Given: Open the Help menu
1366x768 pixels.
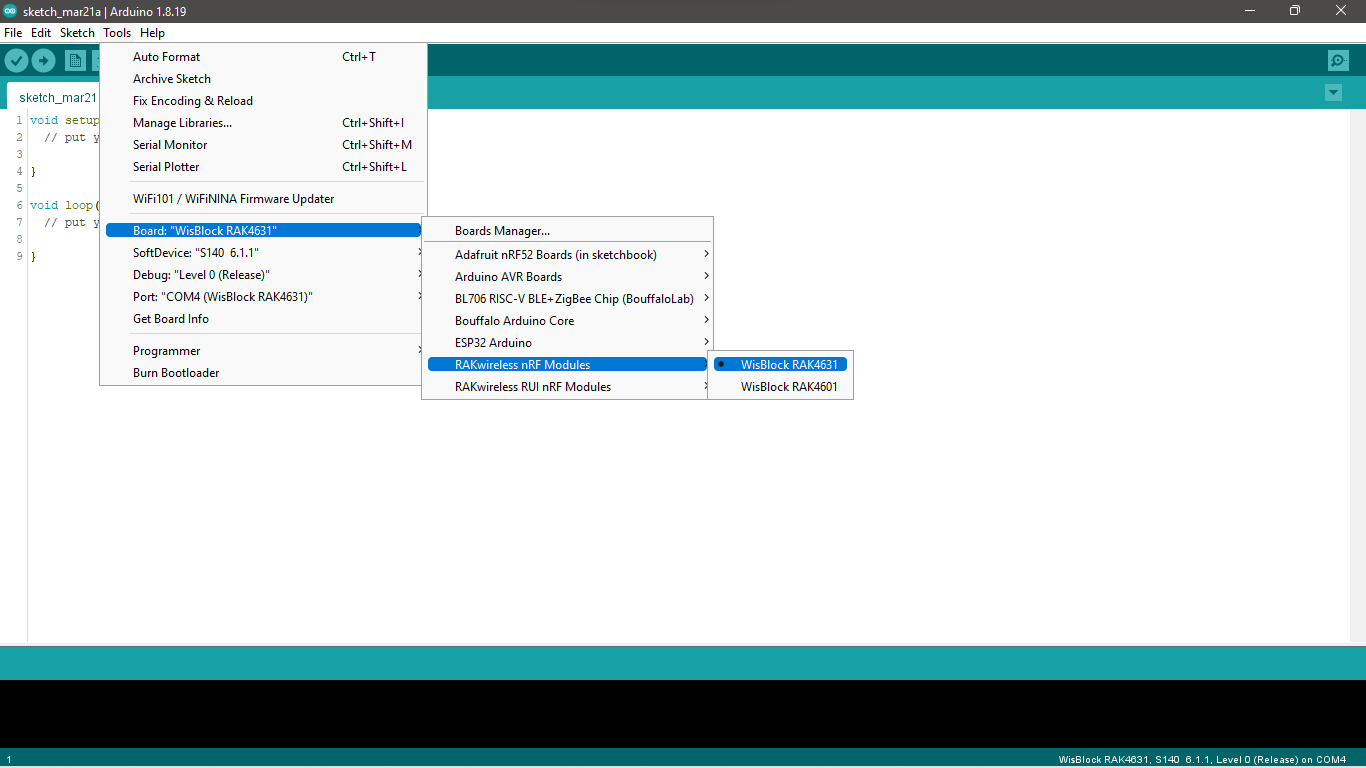Looking at the screenshot, I should pyautogui.click(x=152, y=33).
